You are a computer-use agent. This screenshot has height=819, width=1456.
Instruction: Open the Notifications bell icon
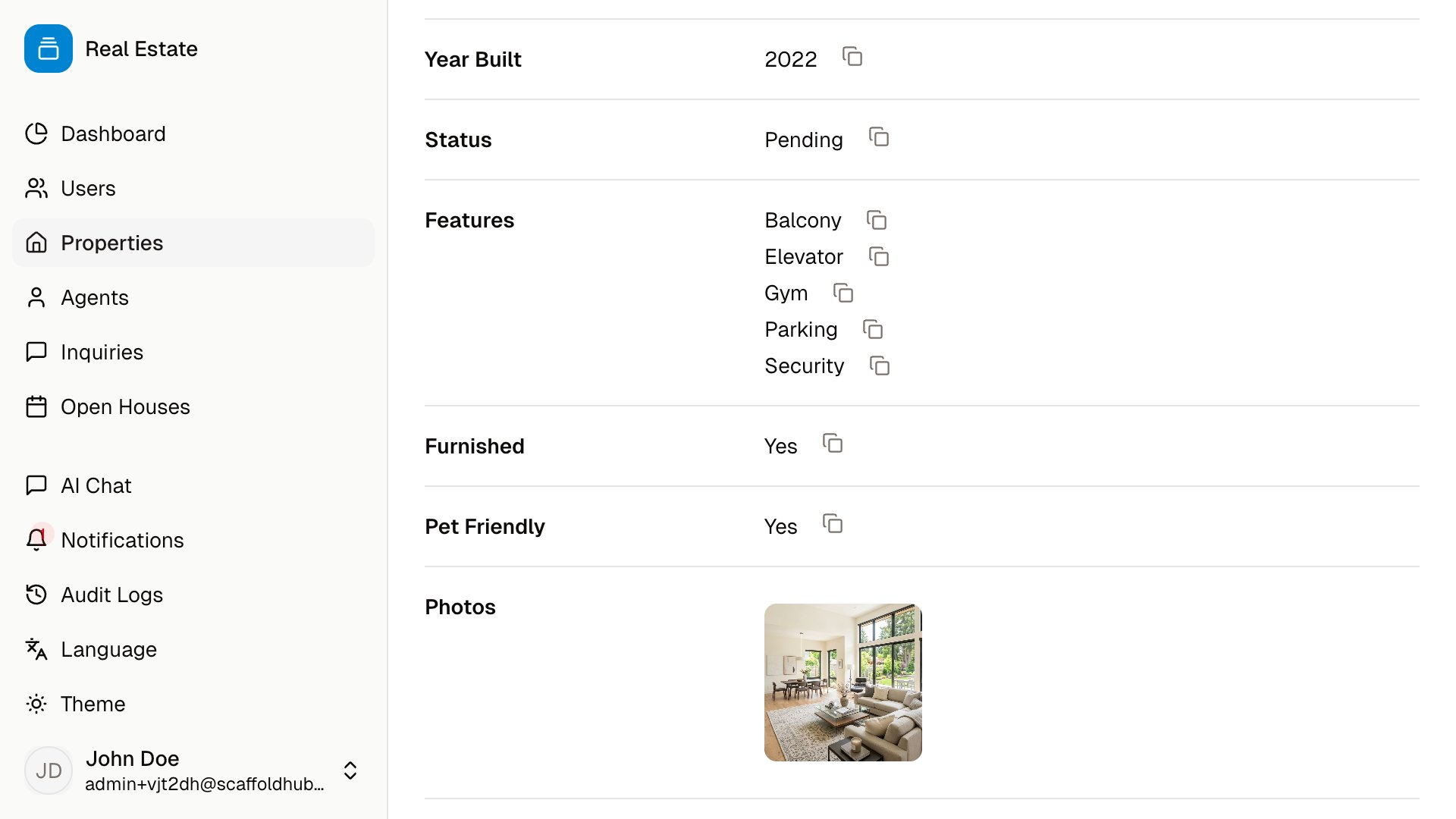point(36,540)
